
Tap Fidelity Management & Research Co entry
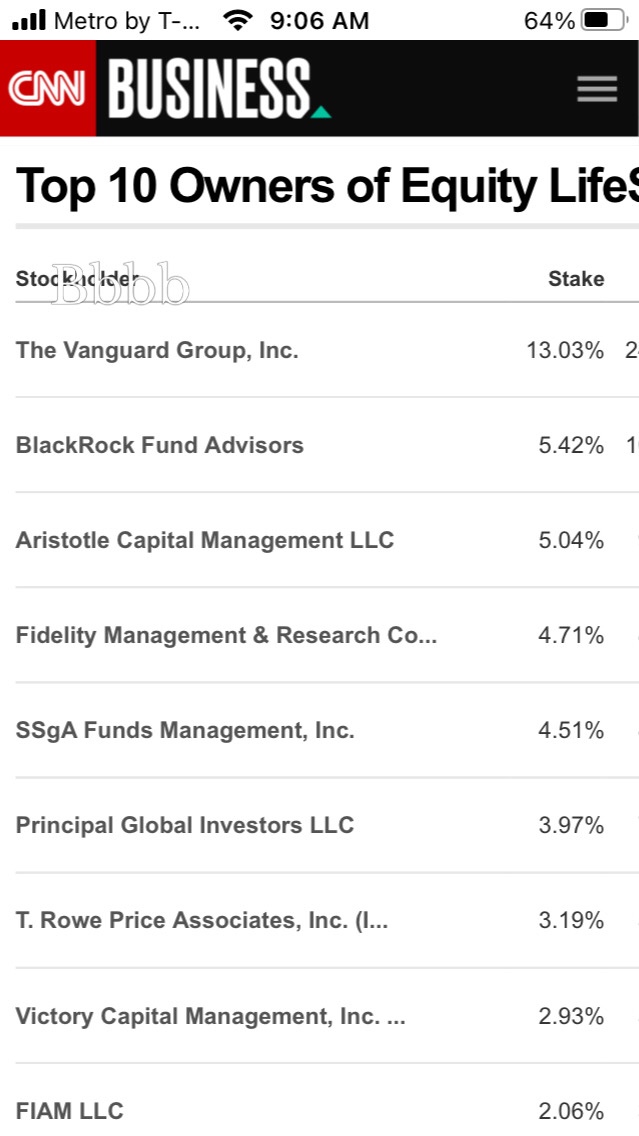(226, 635)
